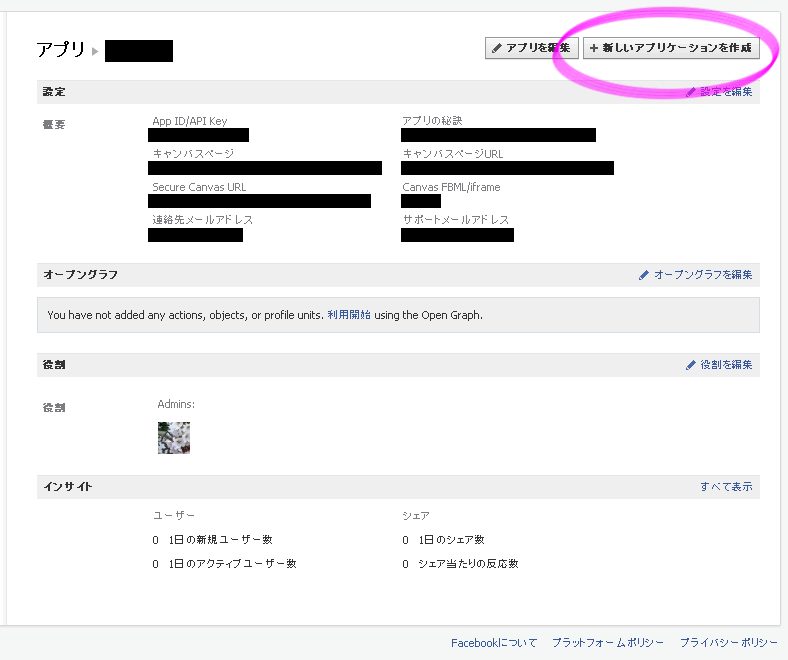Screen dimensions: 788x660
Task: Click 新しいアプリケーションを作成 button
Action: click(671, 48)
